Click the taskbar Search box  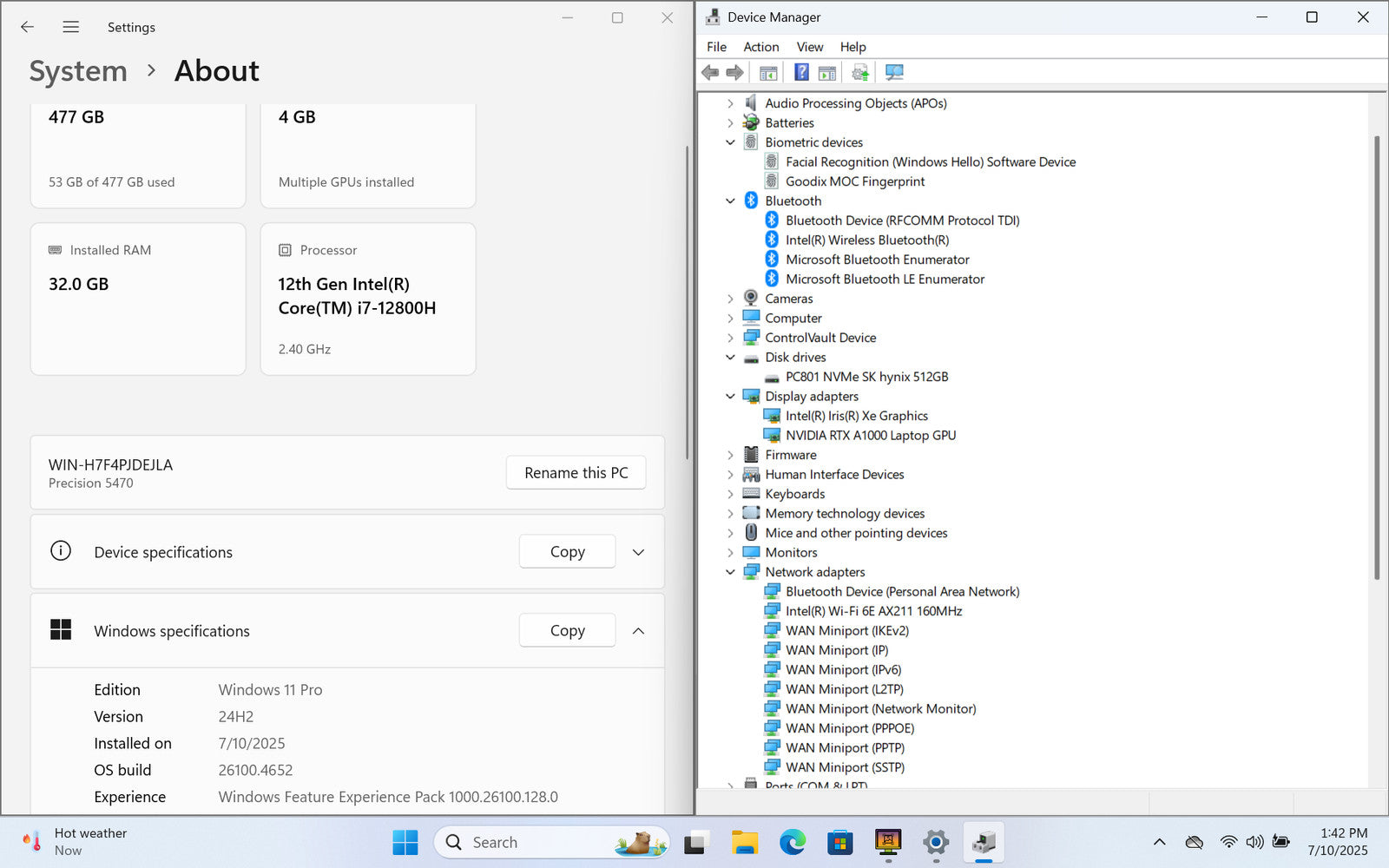(x=551, y=842)
